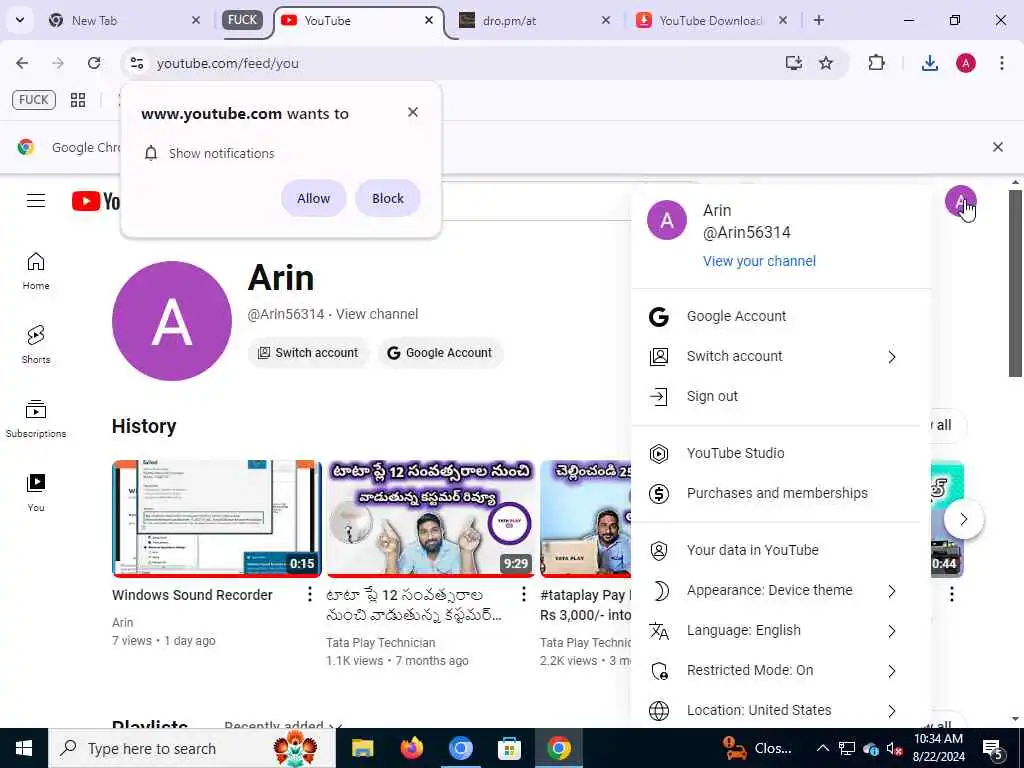The image size is (1024, 768).
Task: Go back to the previous page
Action: click(x=22, y=63)
